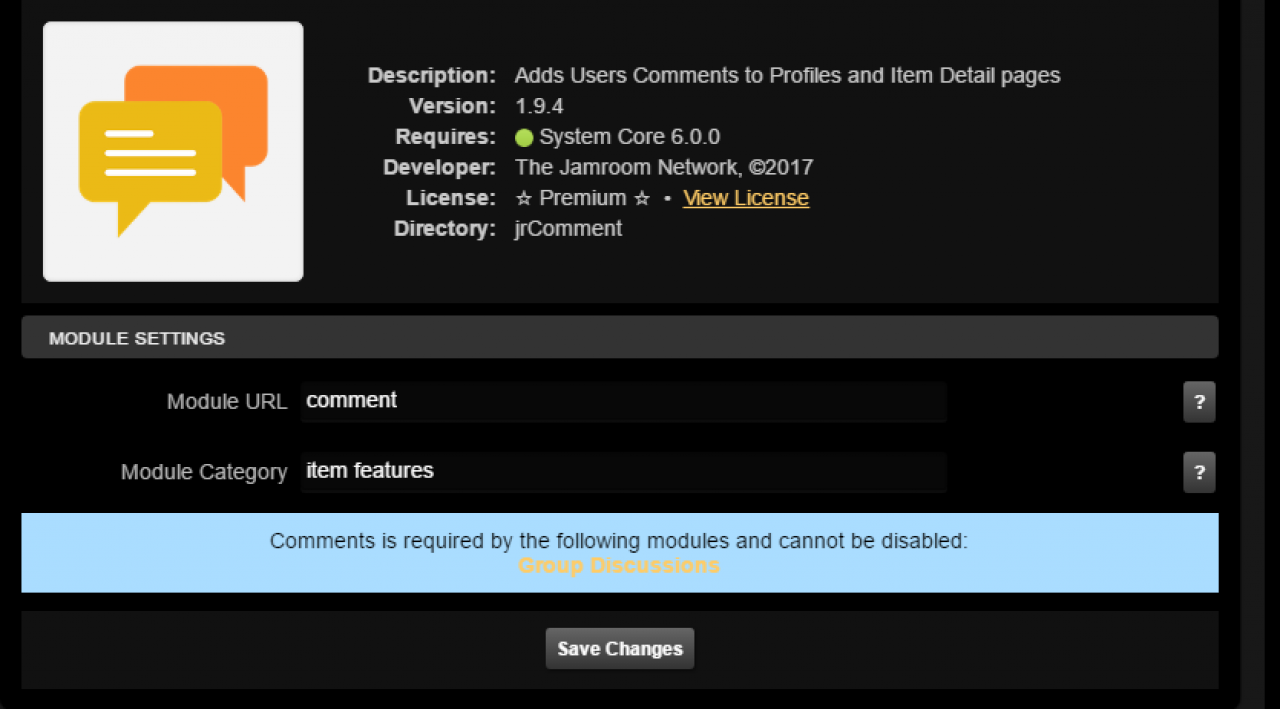Click the star before Premium license
1280x709 pixels.
pyautogui.click(x=524, y=198)
